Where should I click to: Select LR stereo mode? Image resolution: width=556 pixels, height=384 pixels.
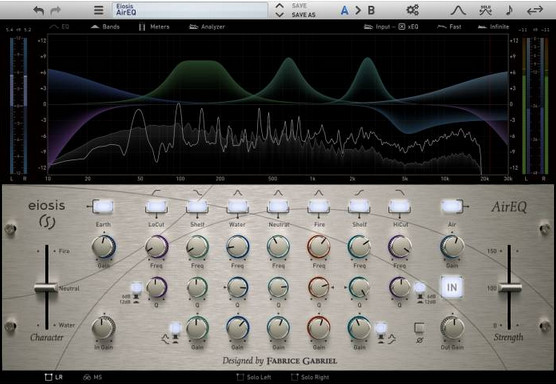coord(53,377)
